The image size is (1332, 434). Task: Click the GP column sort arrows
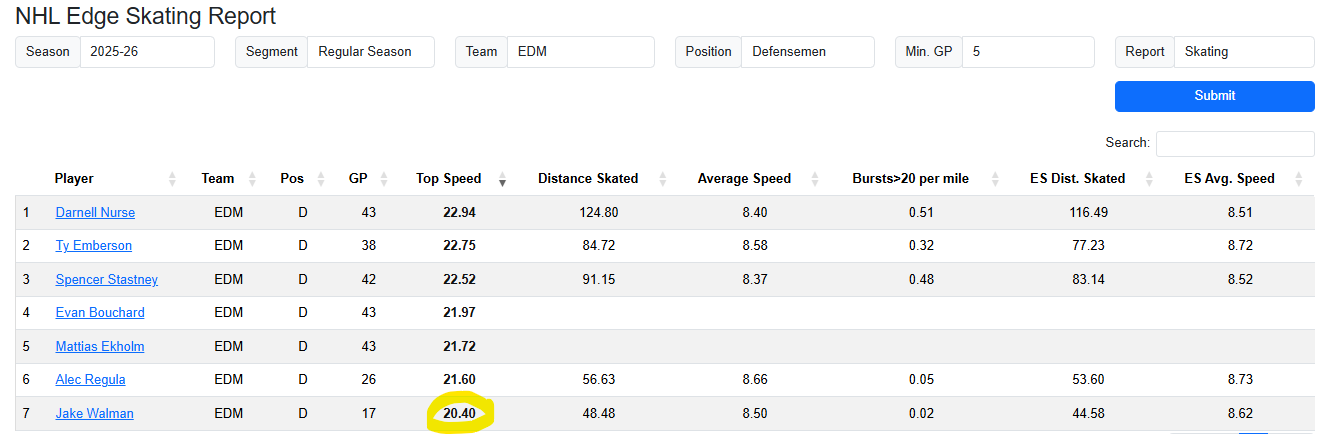384,179
